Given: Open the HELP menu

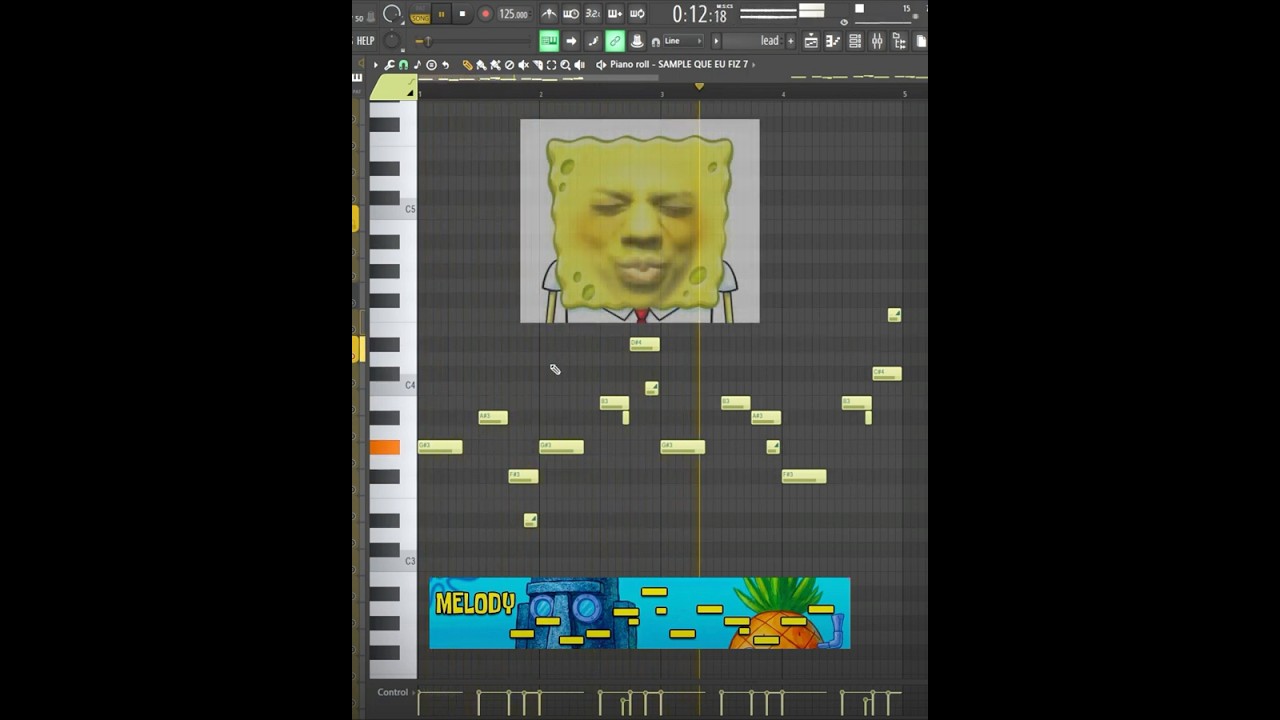Looking at the screenshot, I should pyautogui.click(x=365, y=41).
